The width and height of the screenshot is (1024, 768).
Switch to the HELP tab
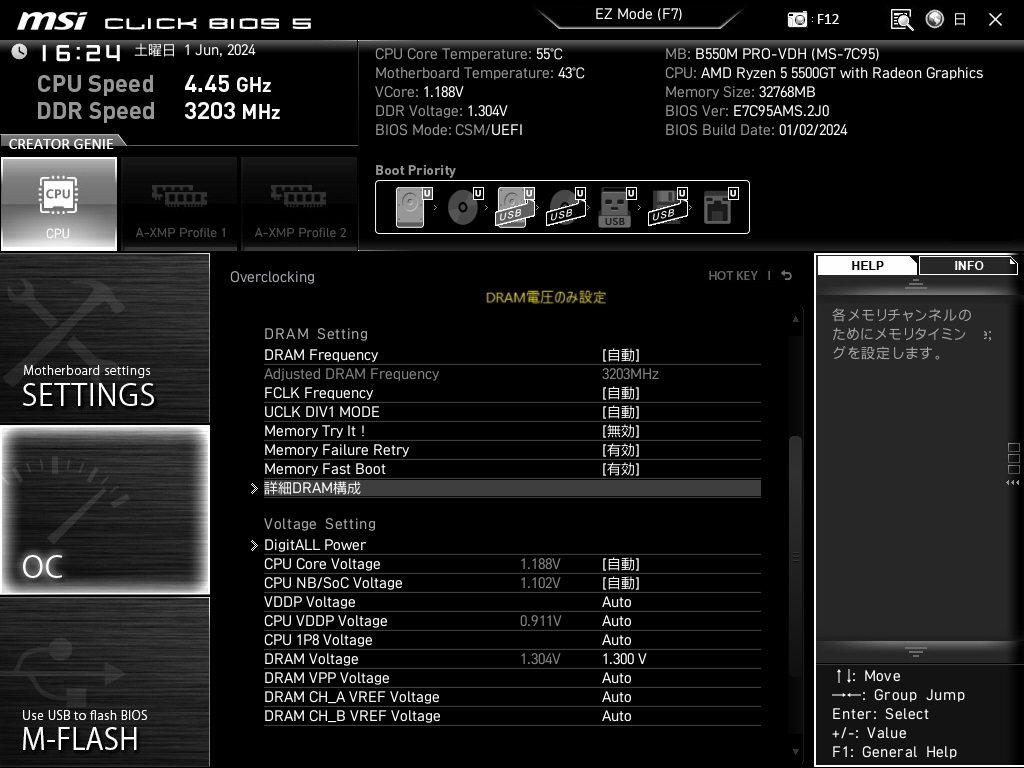point(867,265)
